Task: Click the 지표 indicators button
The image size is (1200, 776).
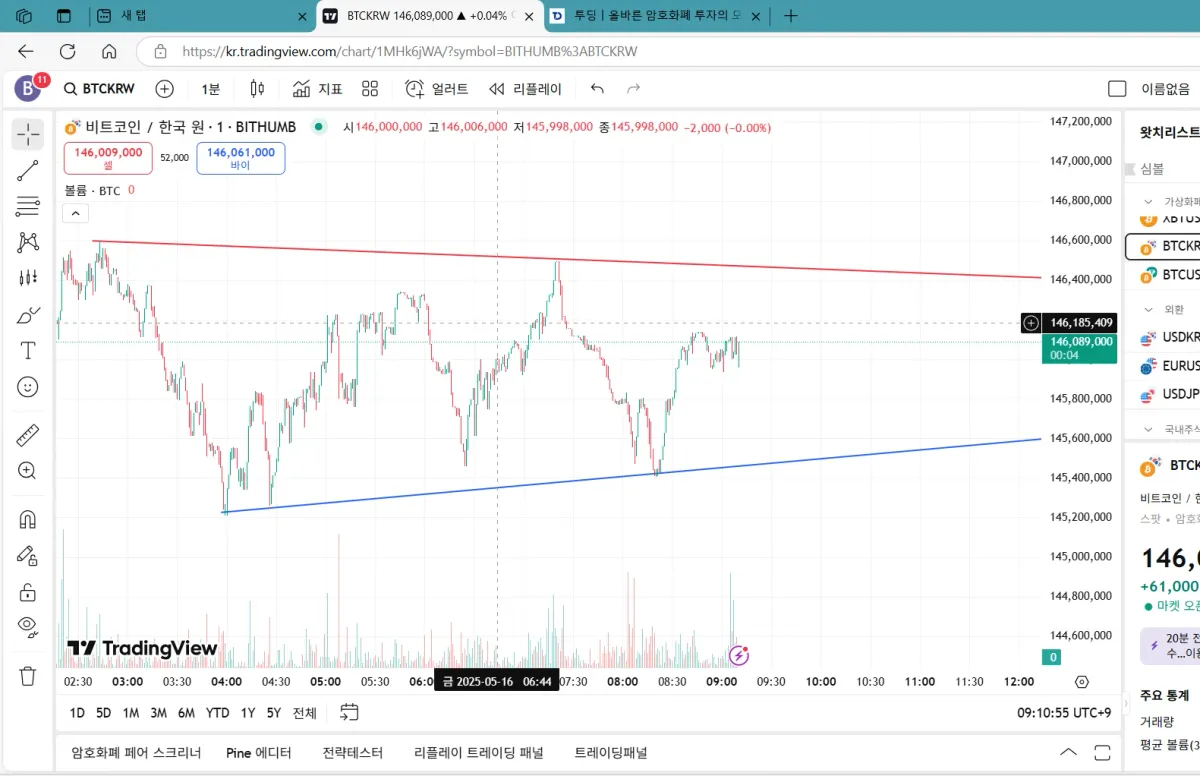Action: pyautogui.click(x=318, y=89)
